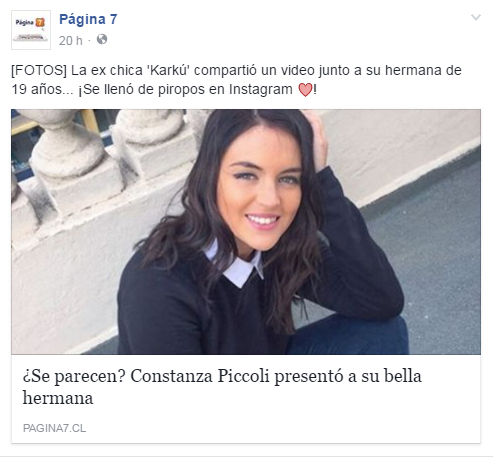Click the globe public audience icon
This screenshot has width=493, height=457.
pyautogui.click(x=102, y=40)
